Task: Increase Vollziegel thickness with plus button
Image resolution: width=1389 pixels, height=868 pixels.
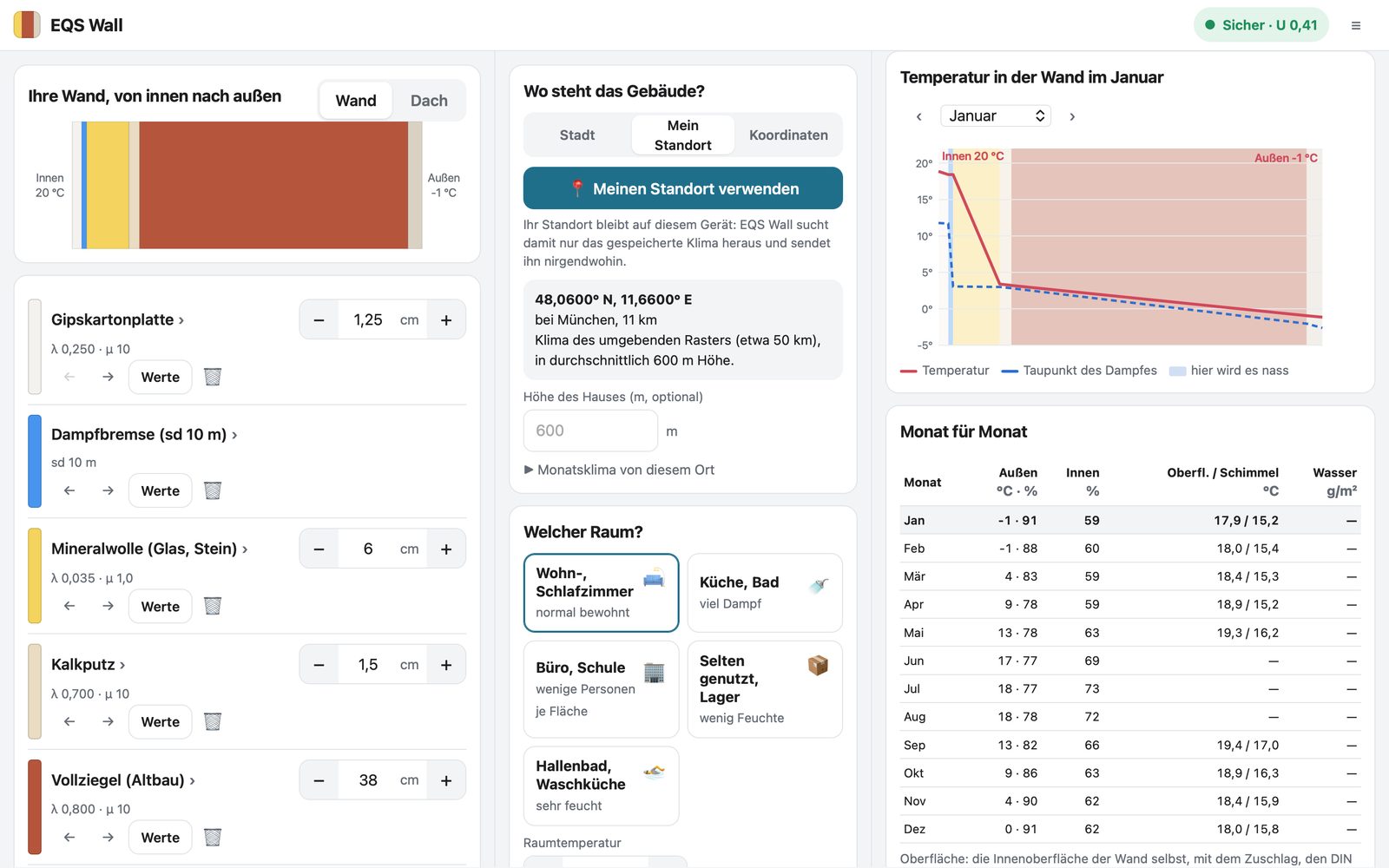Action: (x=446, y=780)
